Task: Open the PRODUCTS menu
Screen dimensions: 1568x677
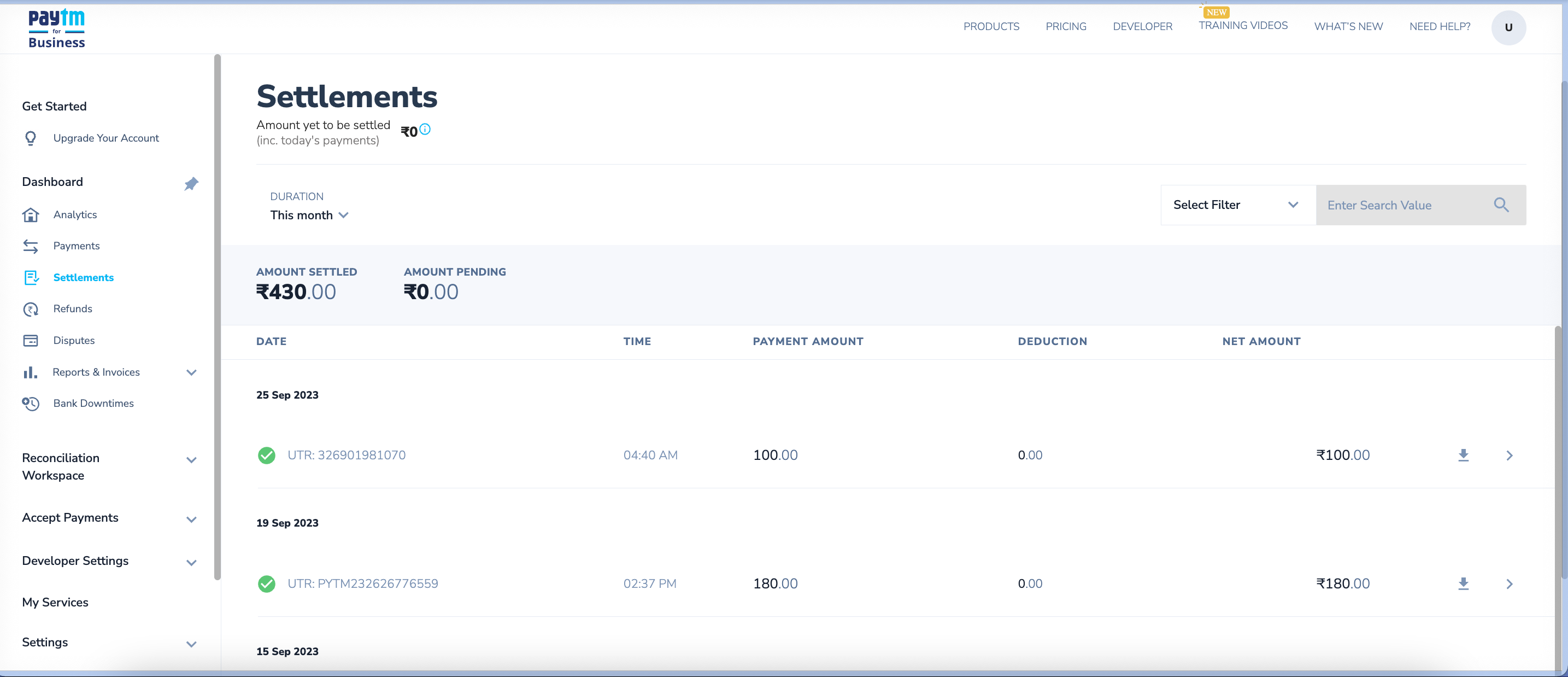Action: tap(991, 27)
